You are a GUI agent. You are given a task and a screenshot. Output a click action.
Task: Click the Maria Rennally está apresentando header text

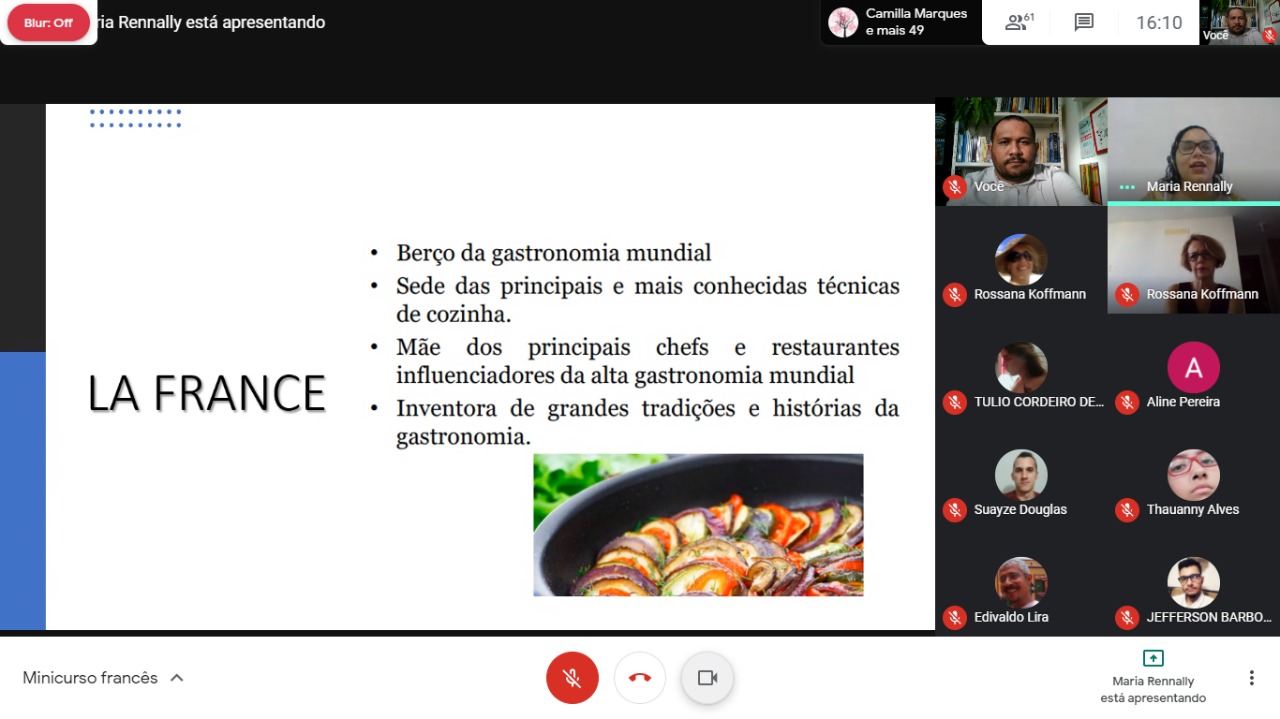(x=212, y=22)
